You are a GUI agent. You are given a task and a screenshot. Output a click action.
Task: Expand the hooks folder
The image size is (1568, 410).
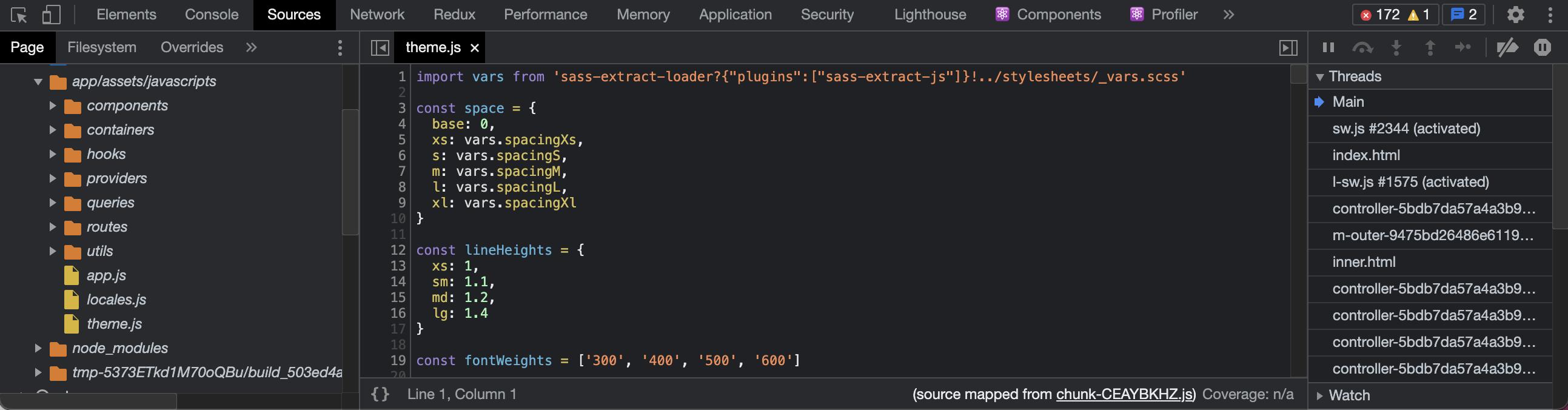pos(52,154)
